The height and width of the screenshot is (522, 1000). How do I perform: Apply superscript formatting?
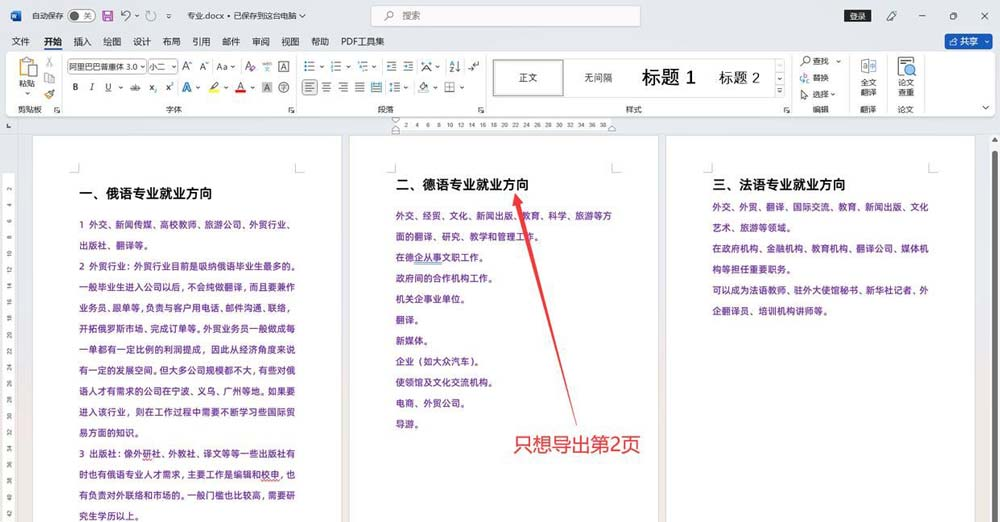click(169, 87)
